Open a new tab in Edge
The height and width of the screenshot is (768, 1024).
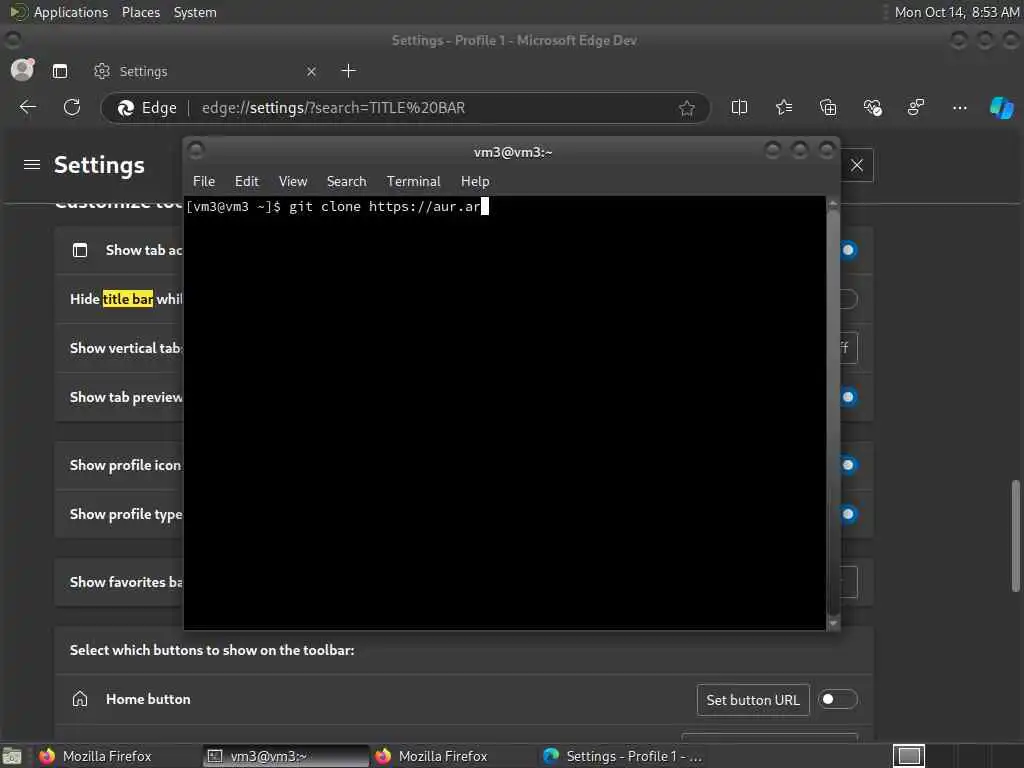pyautogui.click(x=349, y=71)
